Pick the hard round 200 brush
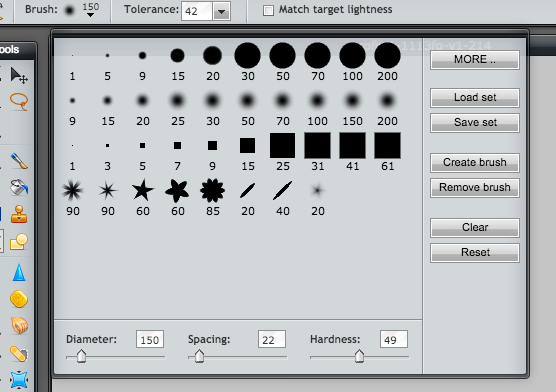Viewport: 556px width, 392px height. point(387,56)
